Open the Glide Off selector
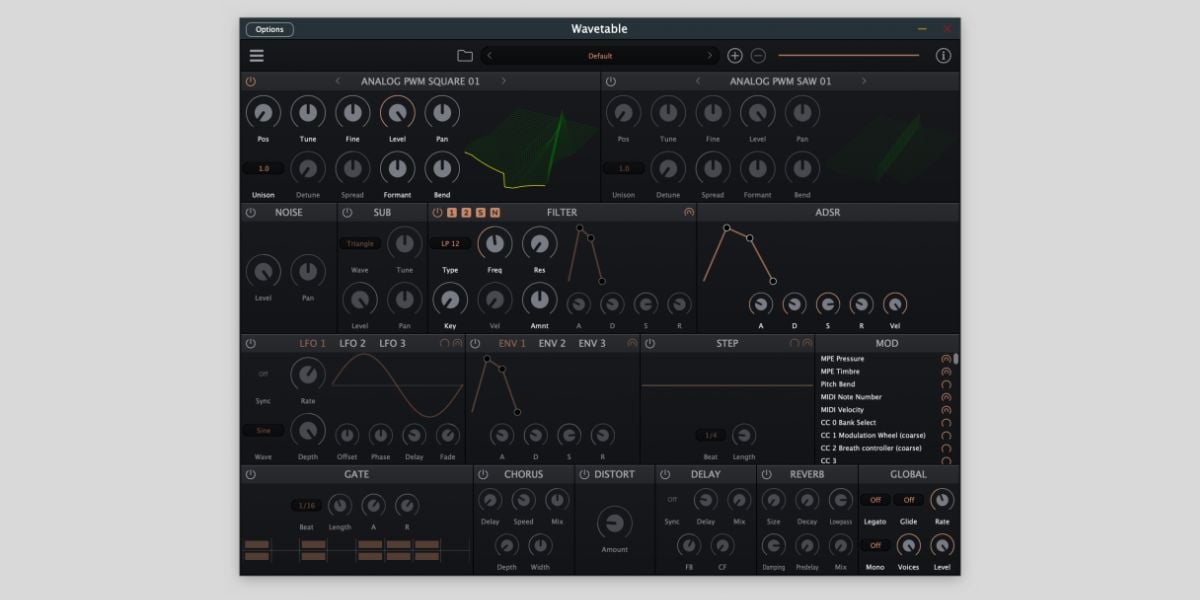The image size is (1200, 600). pyautogui.click(x=909, y=500)
